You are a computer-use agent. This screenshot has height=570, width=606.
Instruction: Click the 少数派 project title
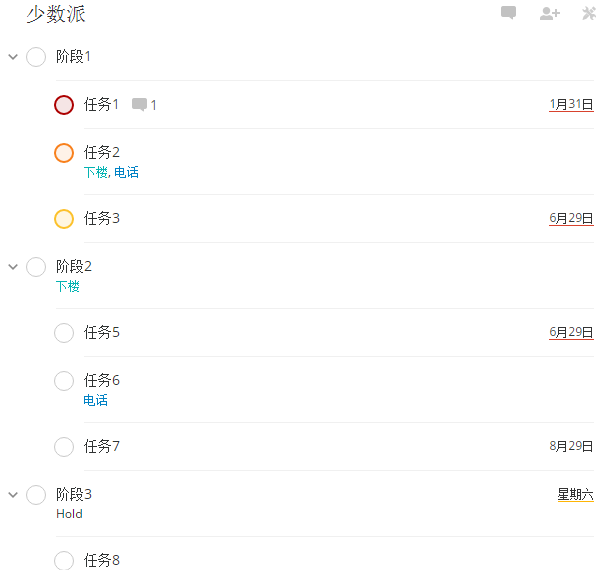[56, 14]
